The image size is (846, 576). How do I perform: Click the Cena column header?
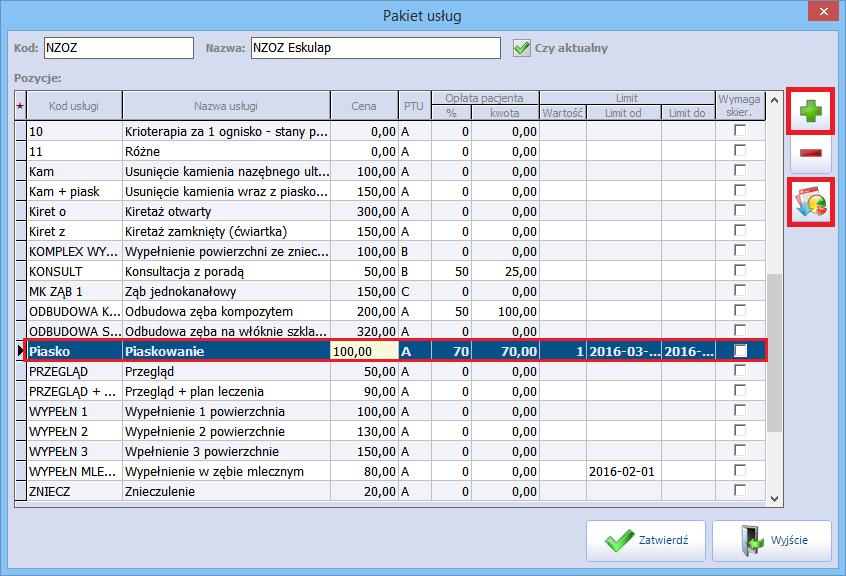[x=364, y=106]
